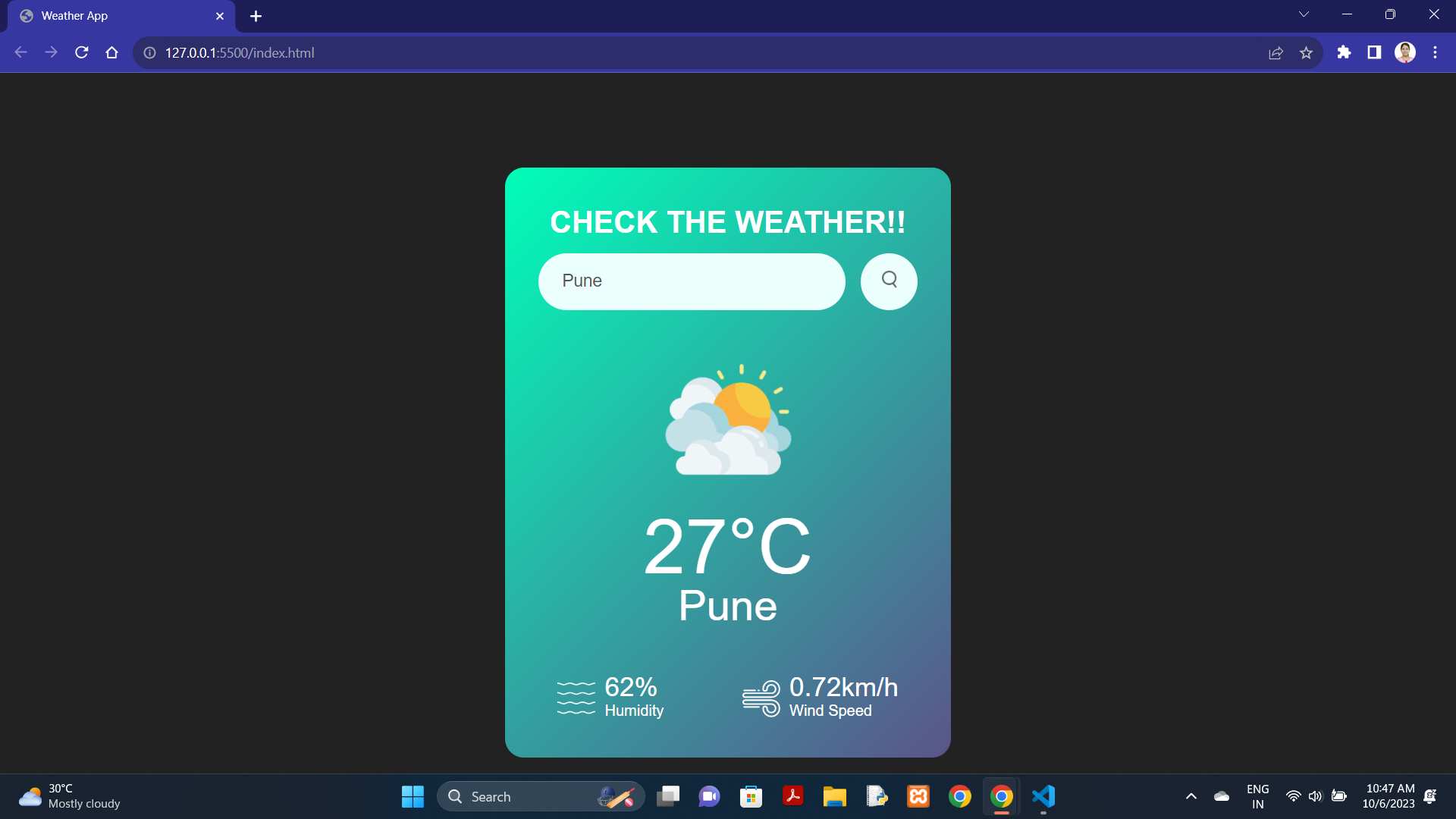
Task: Click the partly cloudy weather icon
Action: 729,420
